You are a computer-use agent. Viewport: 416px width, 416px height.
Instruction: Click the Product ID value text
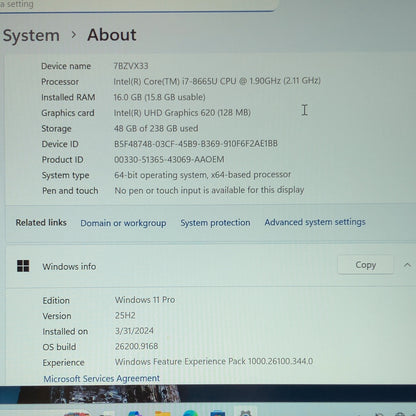(169, 159)
